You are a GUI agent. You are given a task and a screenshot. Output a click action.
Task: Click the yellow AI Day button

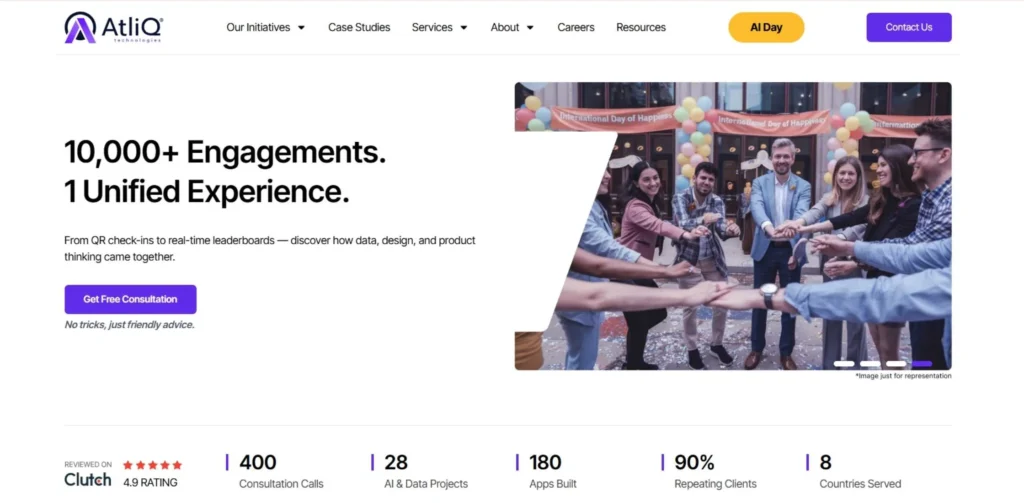coord(766,27)
